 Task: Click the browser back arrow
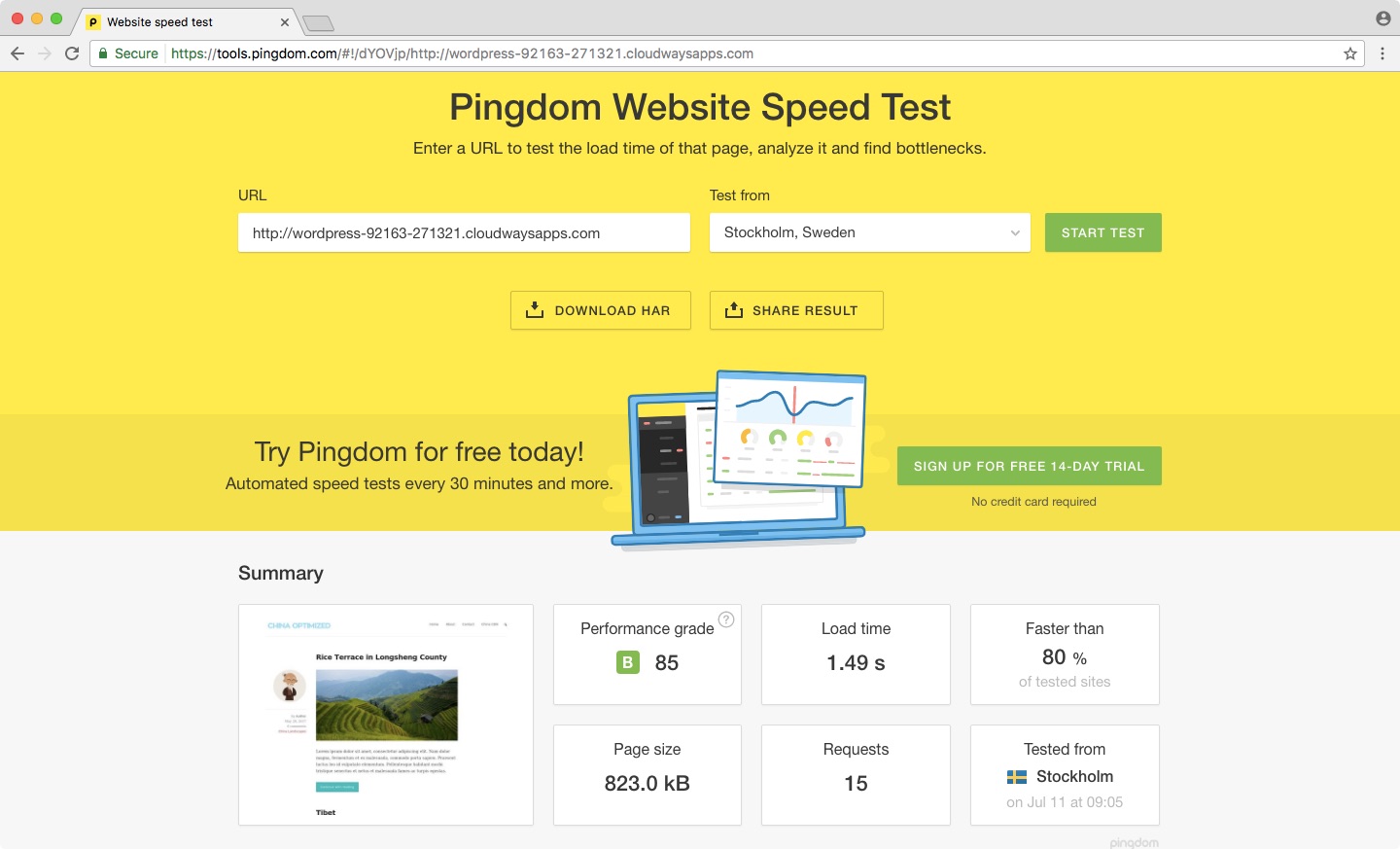click(17, 53)
